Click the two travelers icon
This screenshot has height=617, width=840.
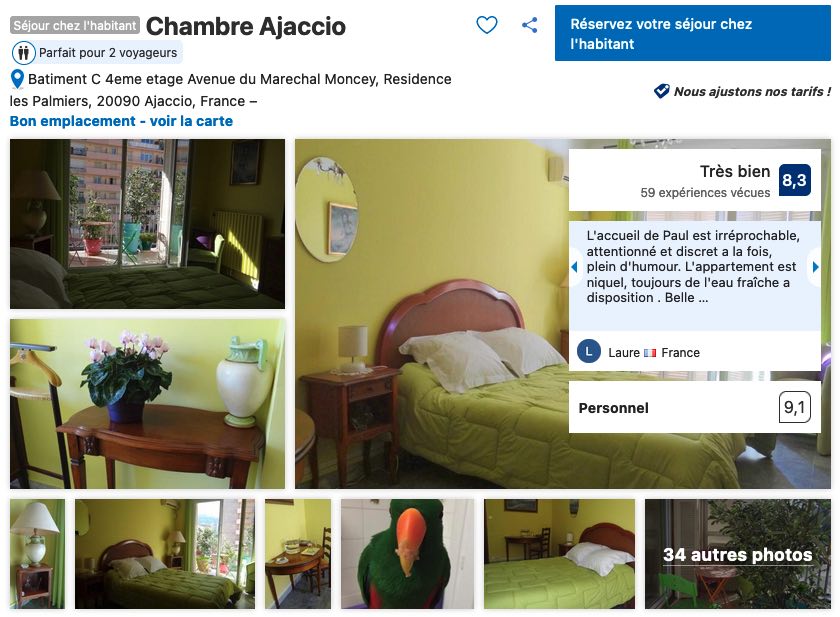click(24, 53)
